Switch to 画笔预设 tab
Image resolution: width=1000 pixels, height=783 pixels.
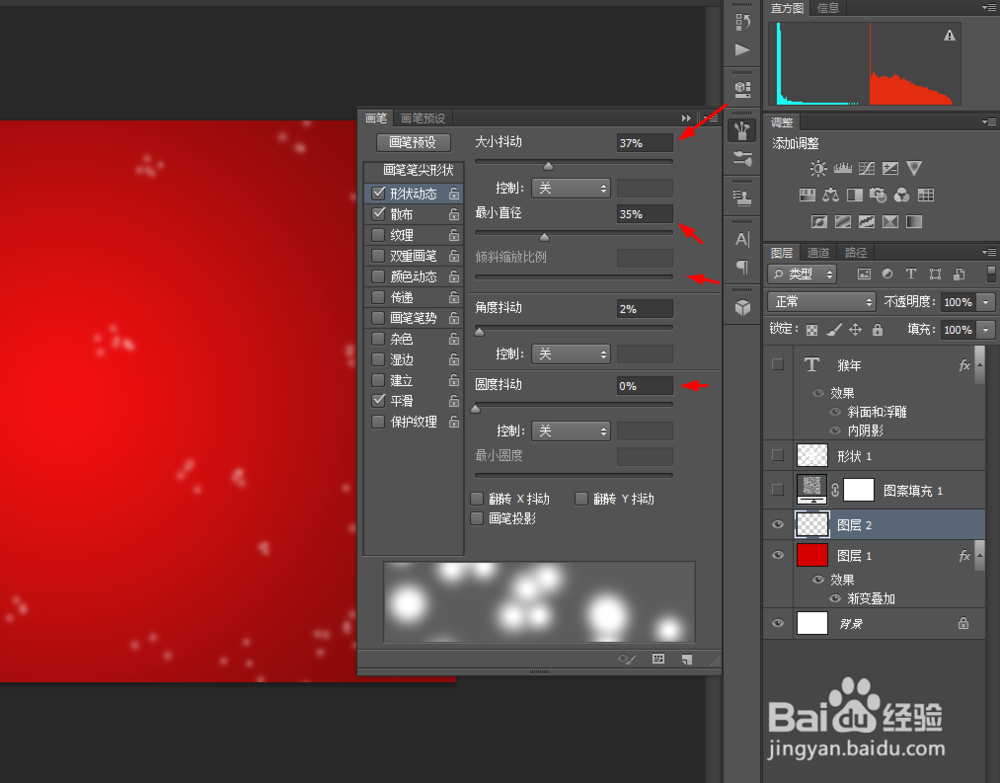tap(423, 118)
